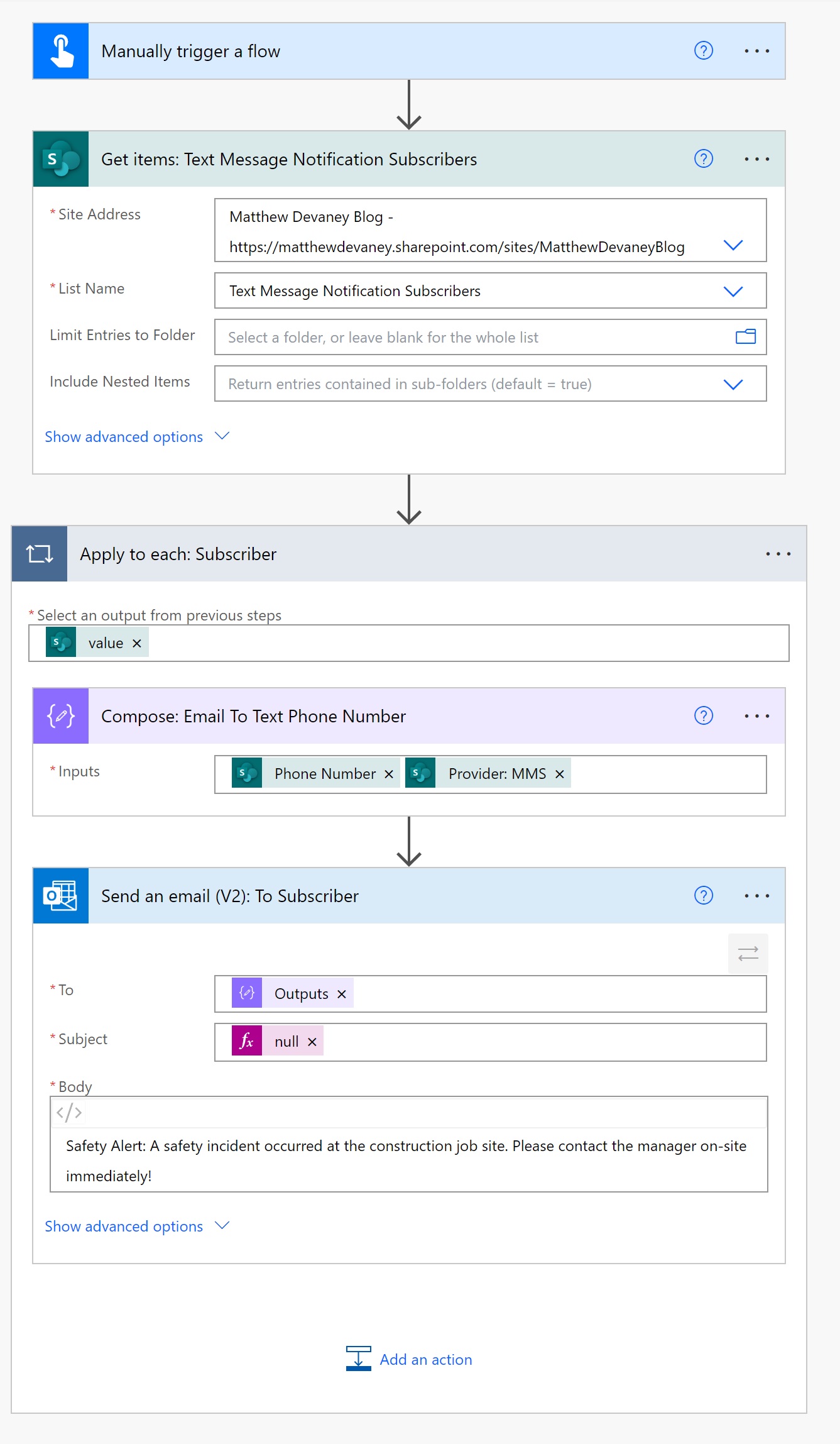Open the folder picker for Limit Entries to Folder
Screen dimensions: 840x1444
(x=746, y=337)
